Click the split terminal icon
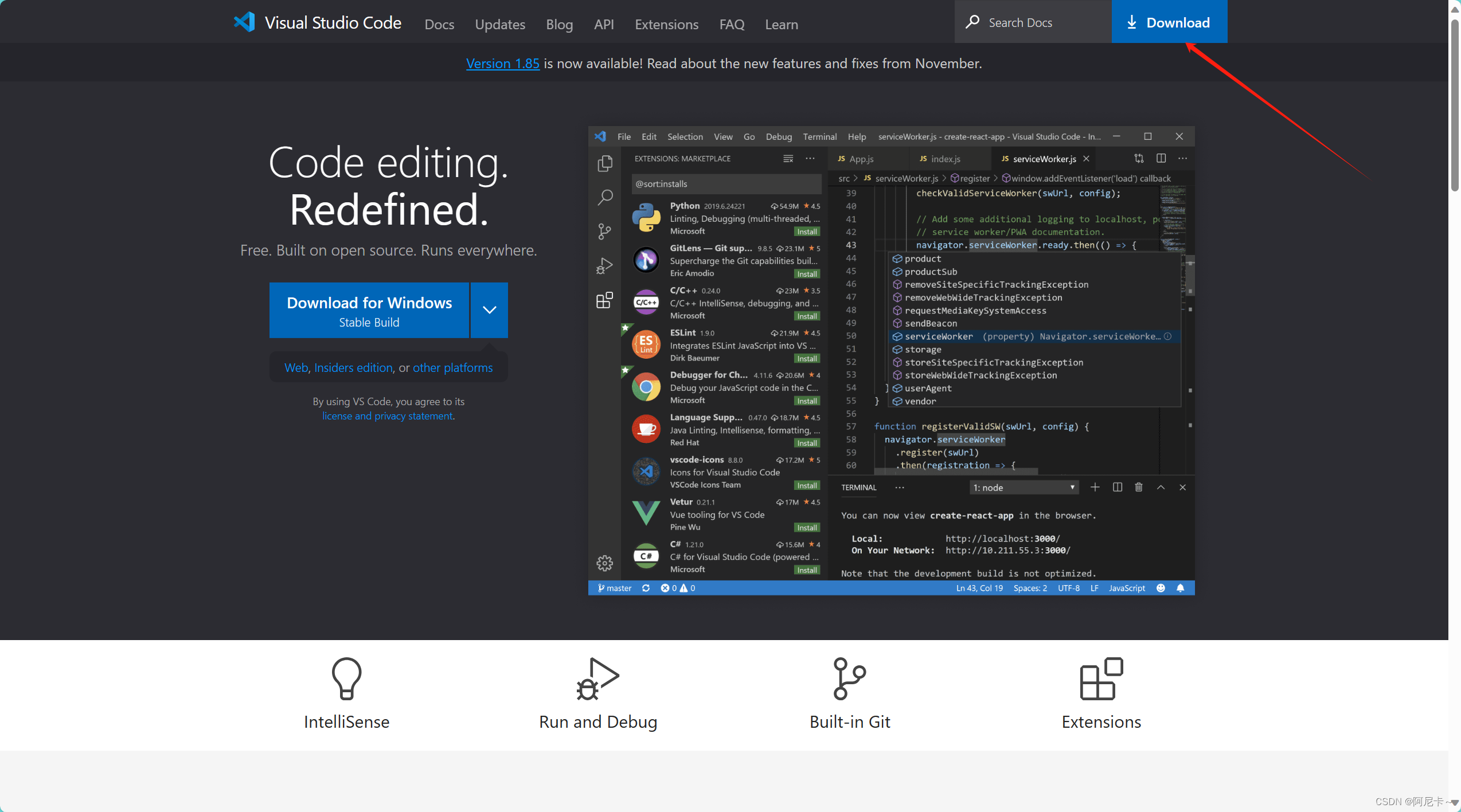 1118,487
